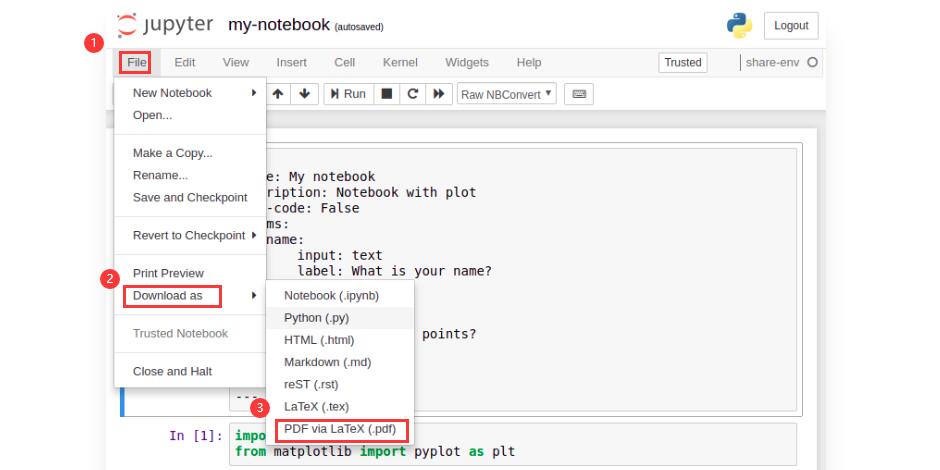Expand the Revert to Checkpoint submenu
940x470 pixels.
190,236
